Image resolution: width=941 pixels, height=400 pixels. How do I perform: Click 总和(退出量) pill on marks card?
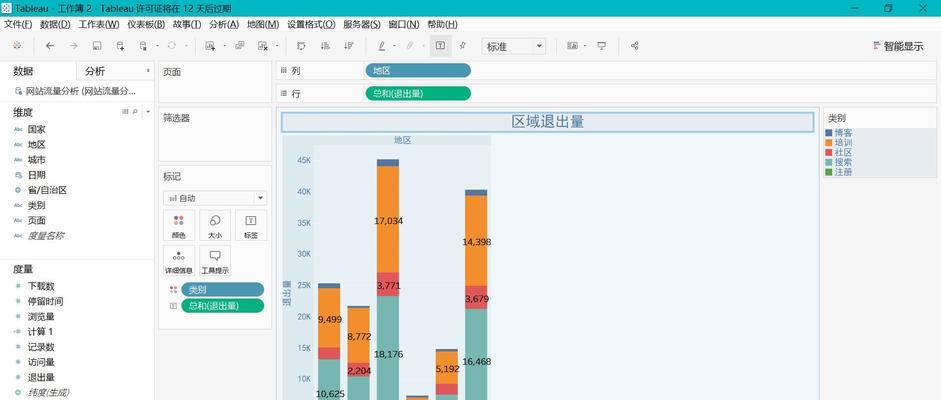[x=223, y=306]
